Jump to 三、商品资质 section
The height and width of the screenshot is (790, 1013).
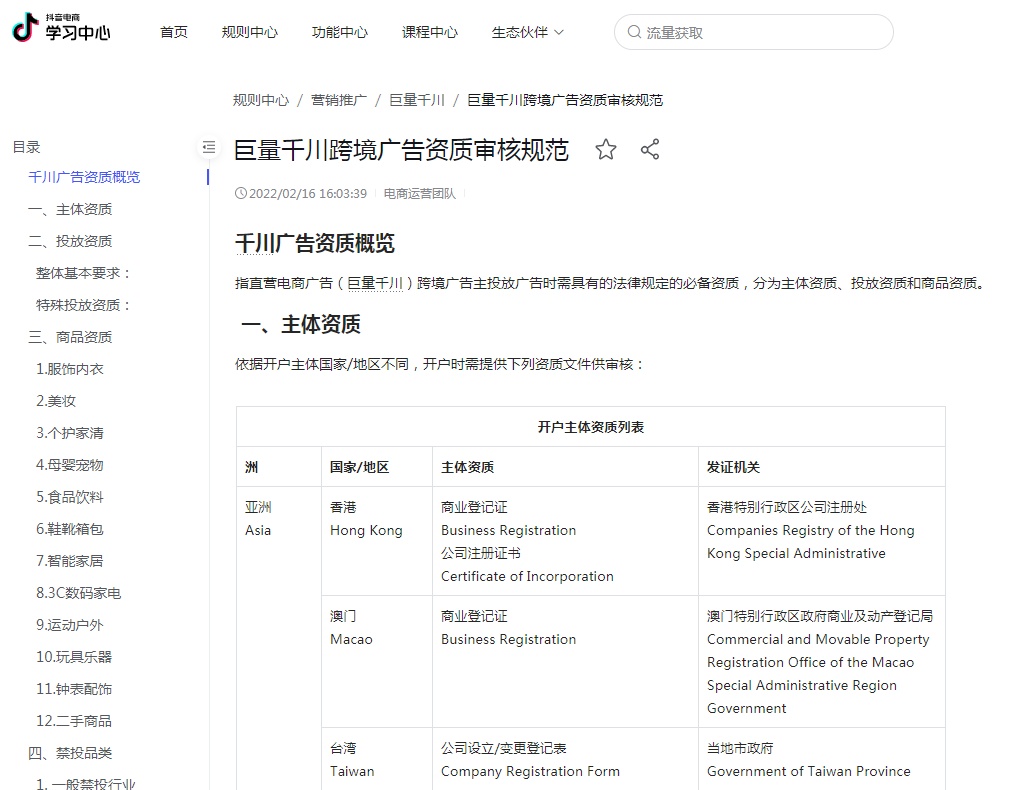coord(70,337)
